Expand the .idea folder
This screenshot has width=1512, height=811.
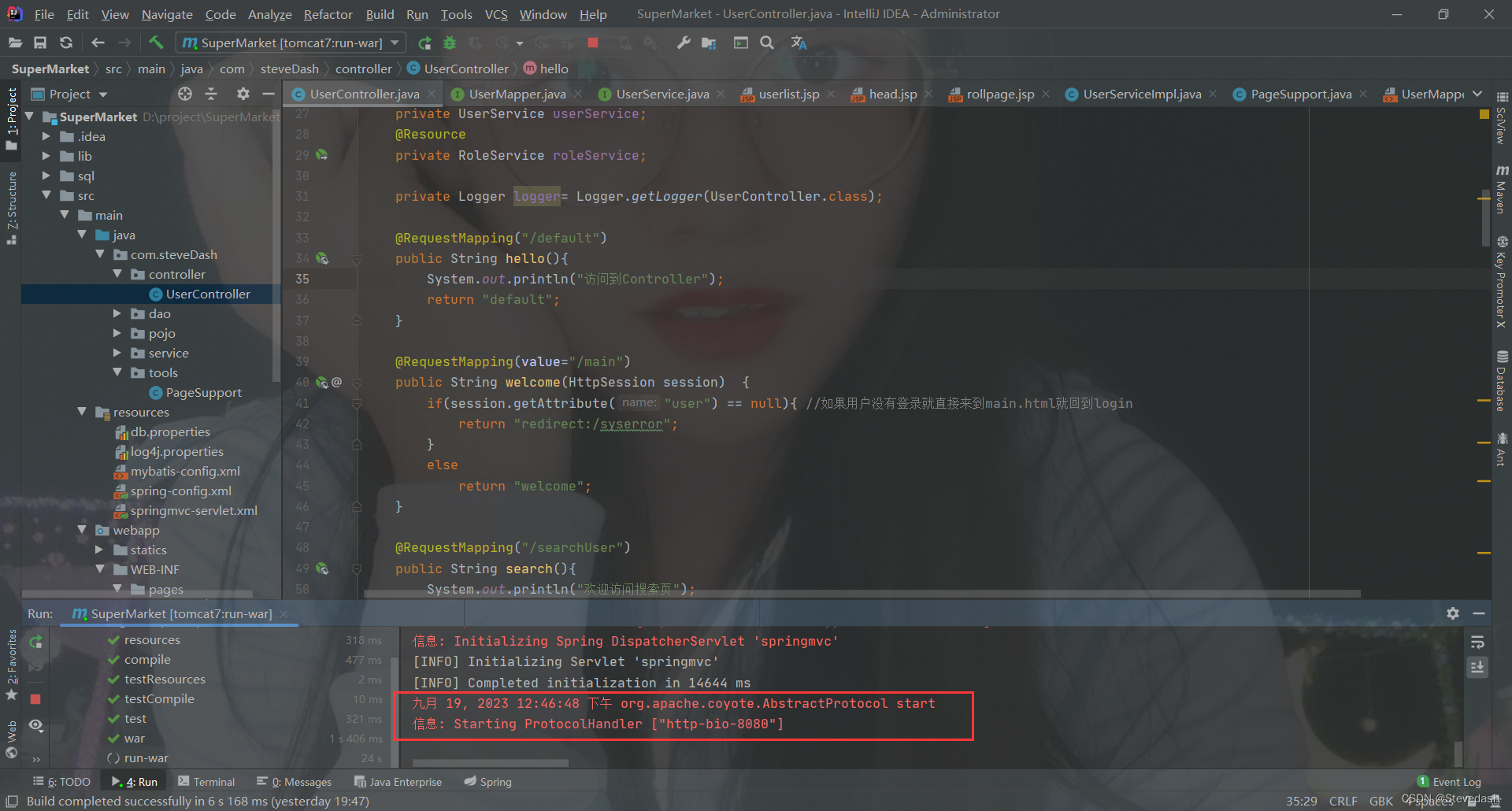tap(46, 136)
